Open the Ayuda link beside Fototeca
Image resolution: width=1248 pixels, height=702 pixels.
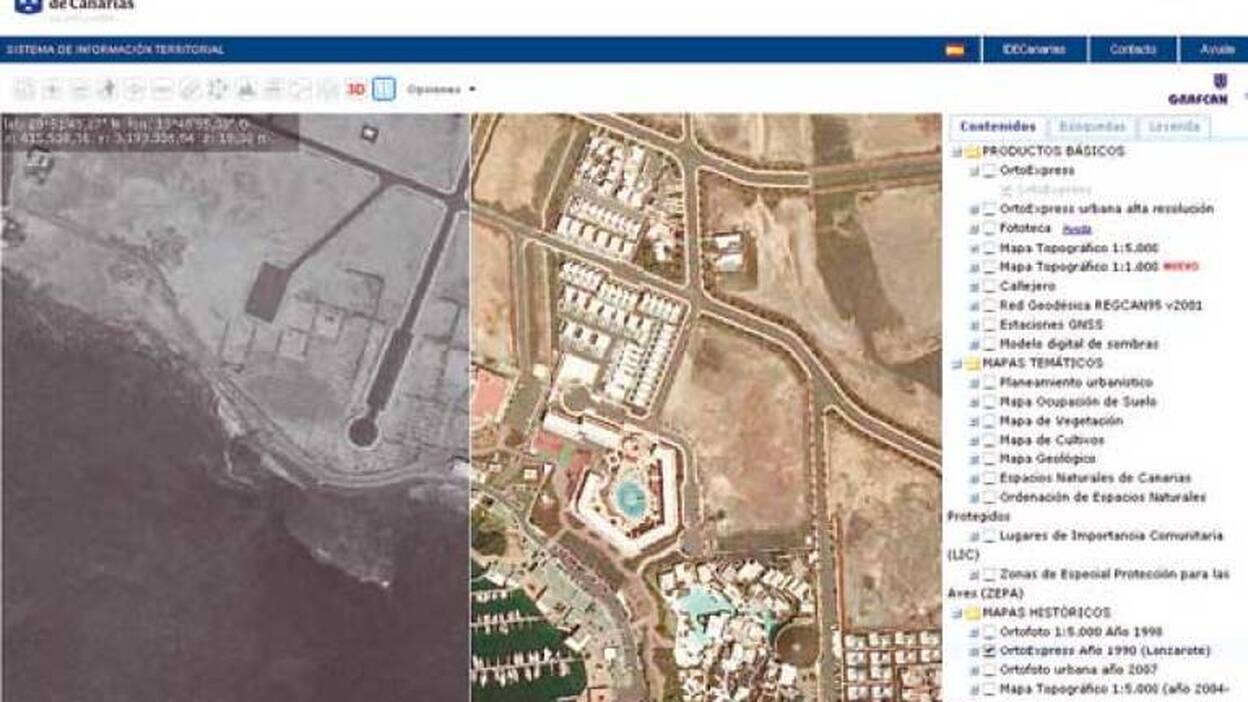click(1076, 229)
